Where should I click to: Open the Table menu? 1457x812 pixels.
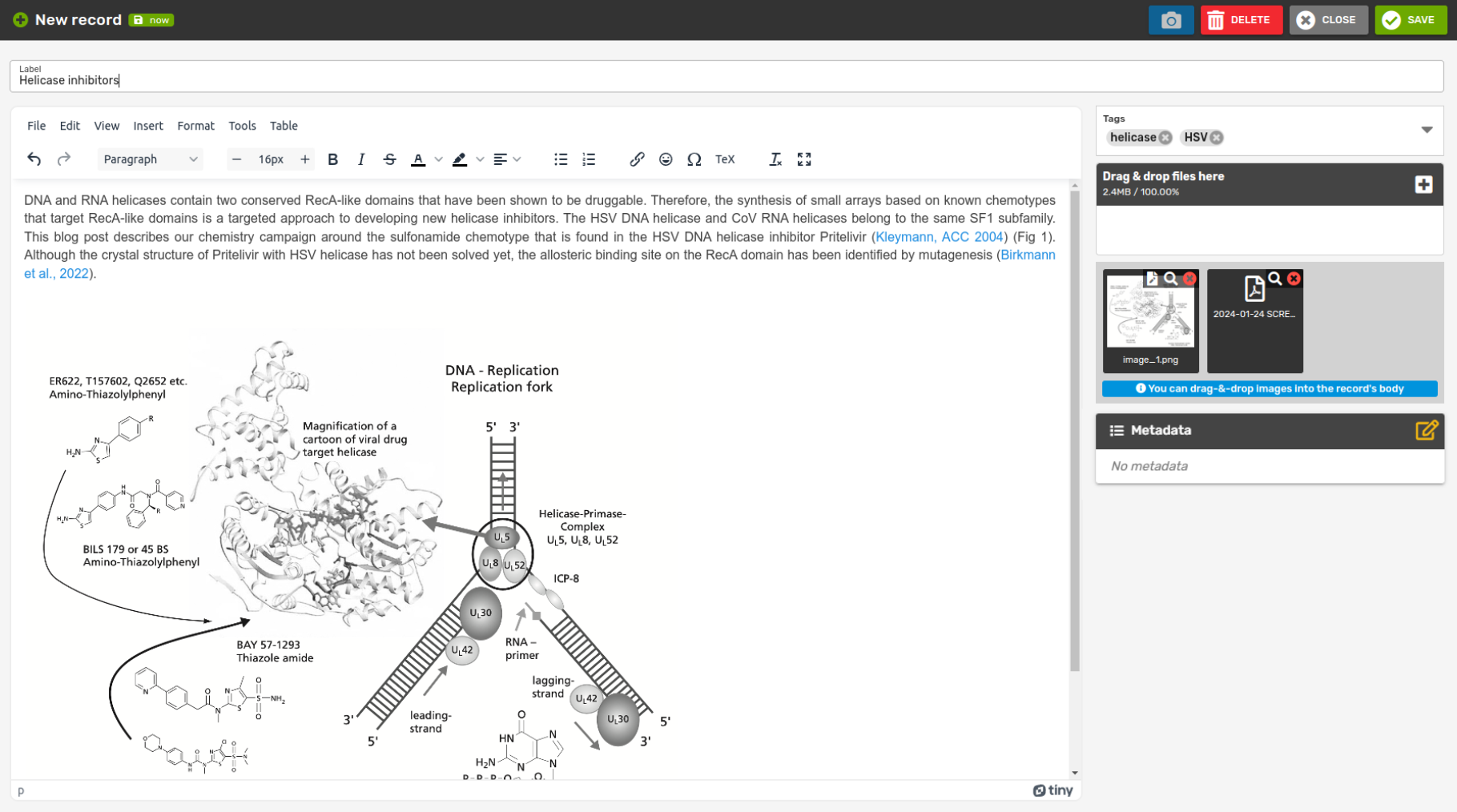pyautogui.click(x=284, y=126)
